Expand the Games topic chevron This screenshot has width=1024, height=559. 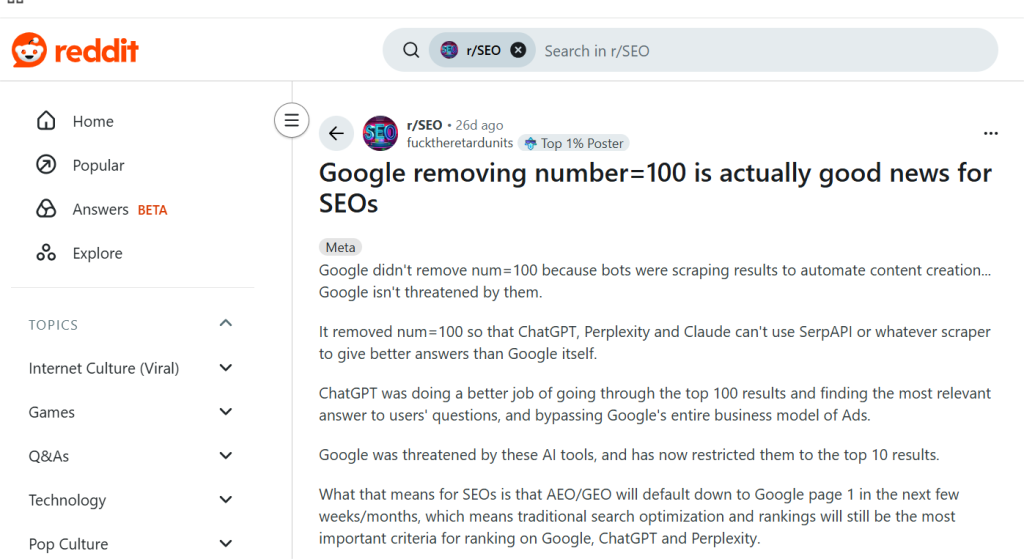click(x=225, y=412)
